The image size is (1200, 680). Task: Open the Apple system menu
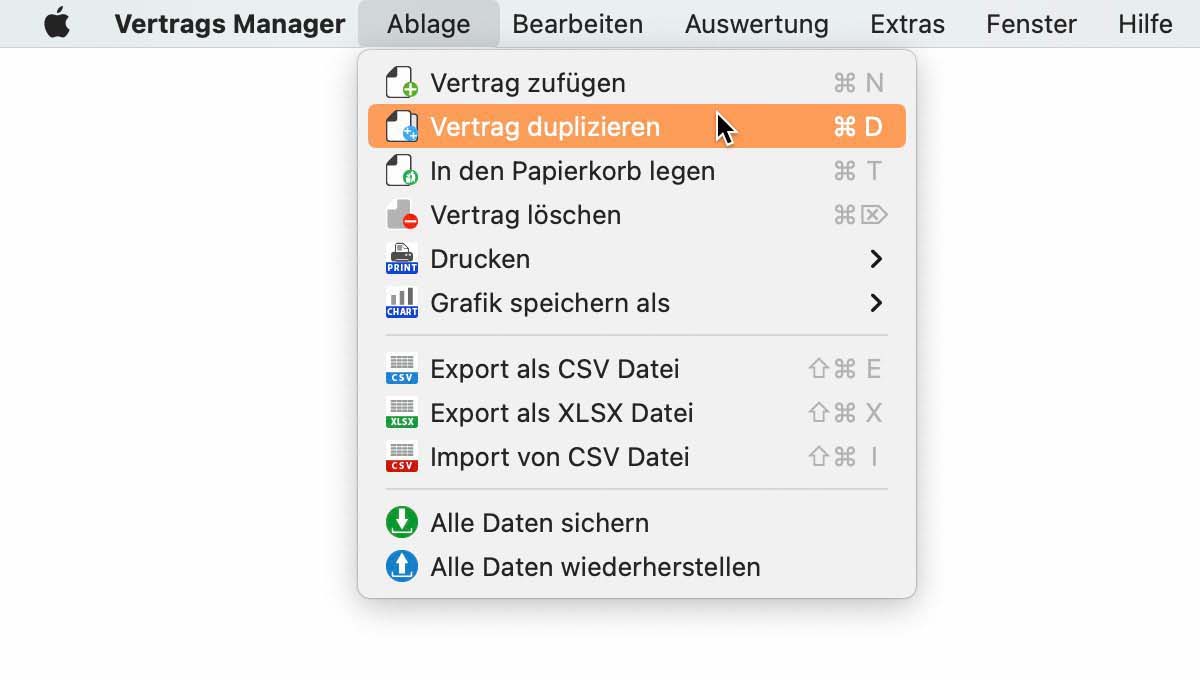[58, 23]
